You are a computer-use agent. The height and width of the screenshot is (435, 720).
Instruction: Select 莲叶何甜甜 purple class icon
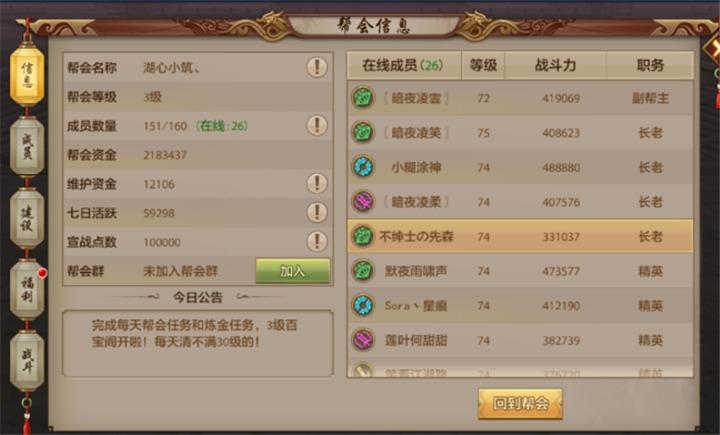pyautogui.click(x=363, y=340)
